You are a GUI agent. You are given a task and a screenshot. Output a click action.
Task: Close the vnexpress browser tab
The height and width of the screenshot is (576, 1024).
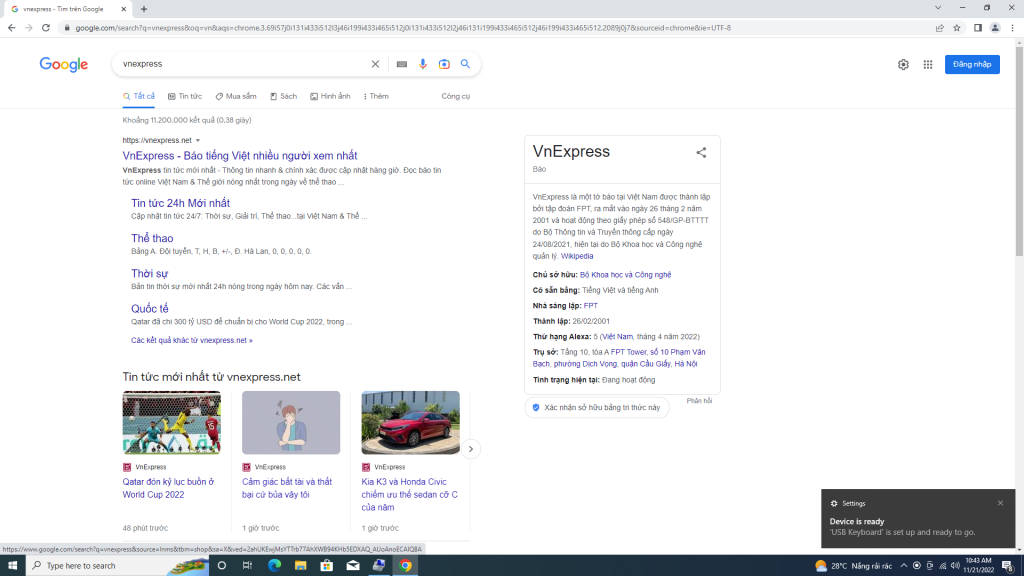(123, 9)
